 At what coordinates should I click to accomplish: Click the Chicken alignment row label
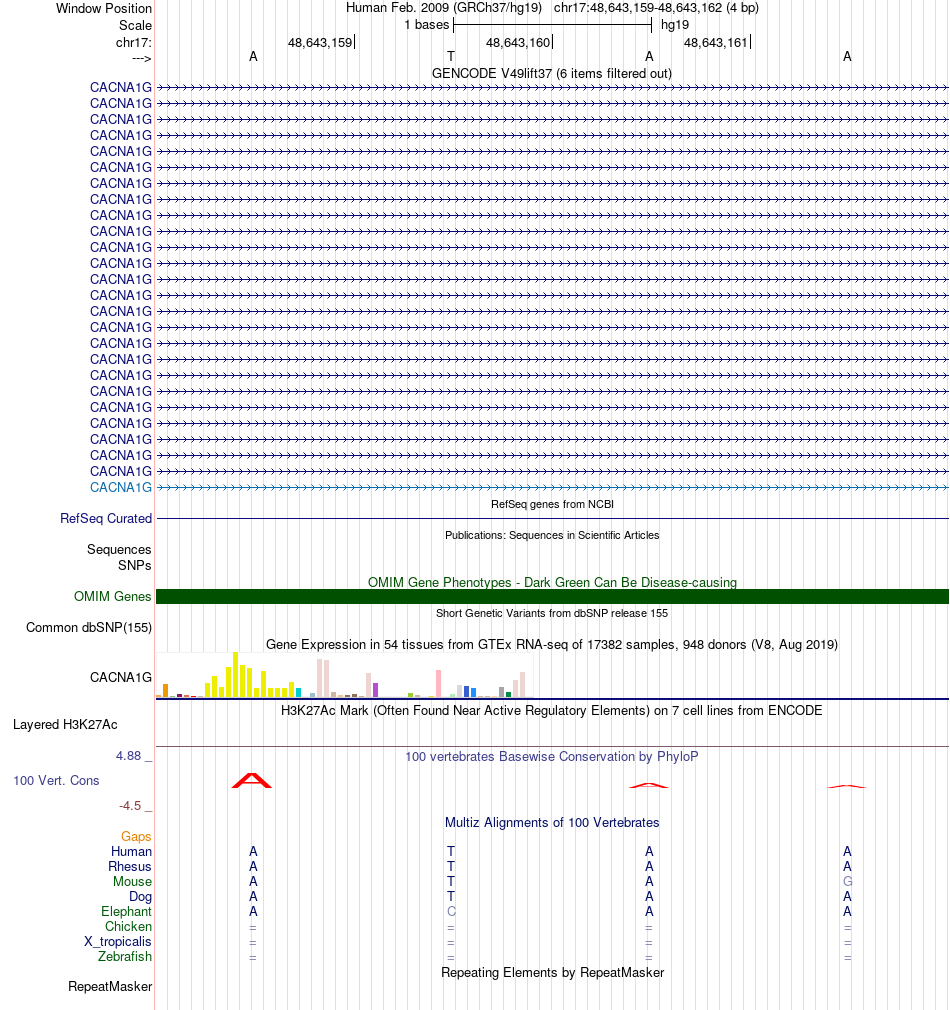128,926
